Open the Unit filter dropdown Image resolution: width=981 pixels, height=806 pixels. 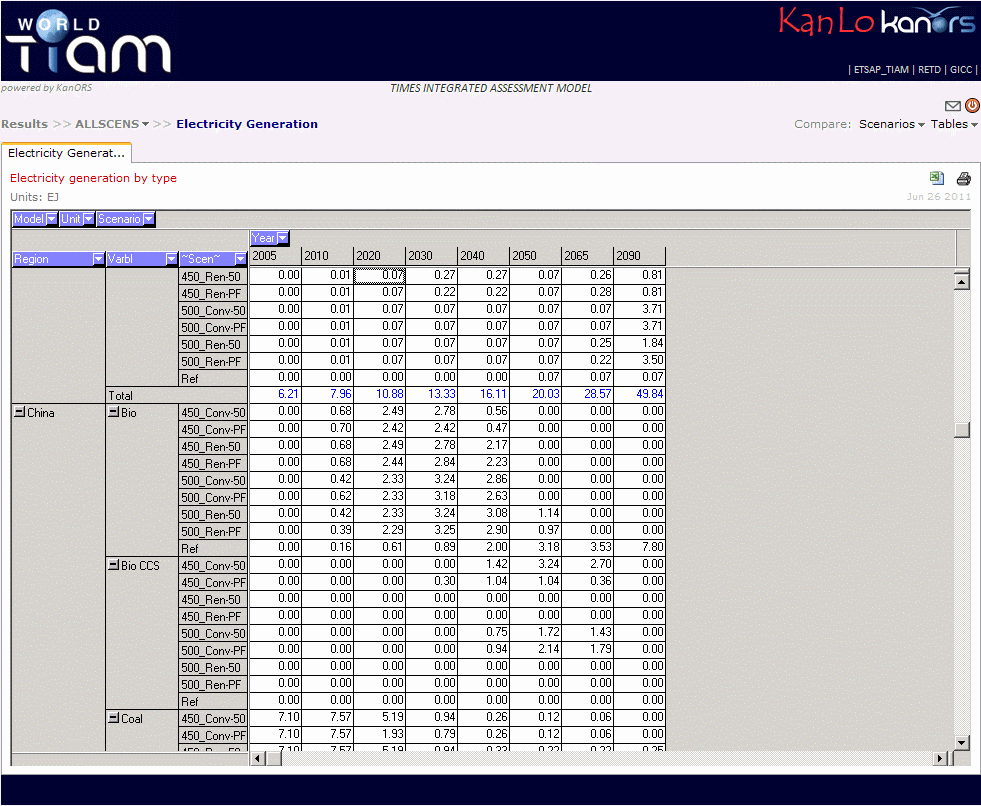[x=88, y=219]
